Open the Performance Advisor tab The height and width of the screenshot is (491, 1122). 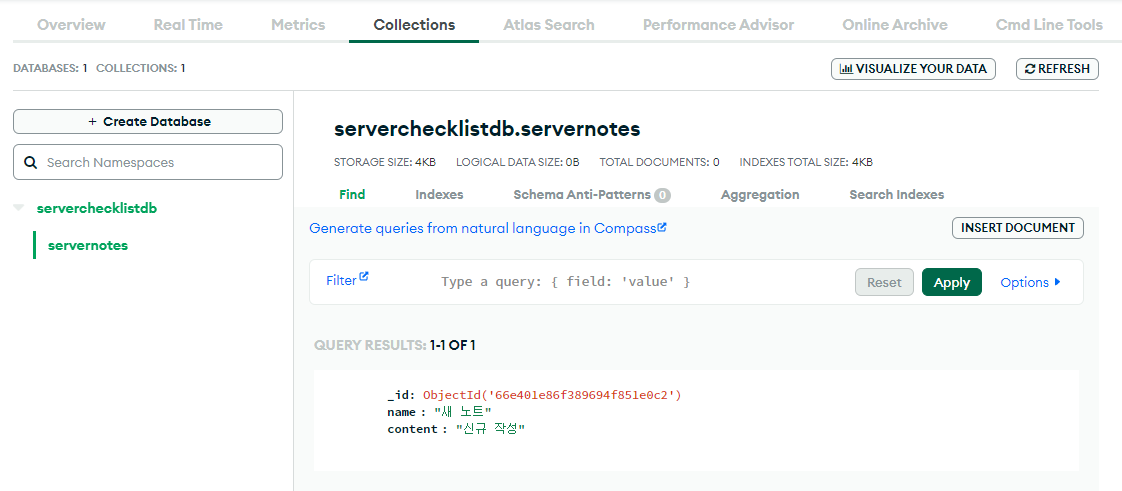click(x=718, y=24)
